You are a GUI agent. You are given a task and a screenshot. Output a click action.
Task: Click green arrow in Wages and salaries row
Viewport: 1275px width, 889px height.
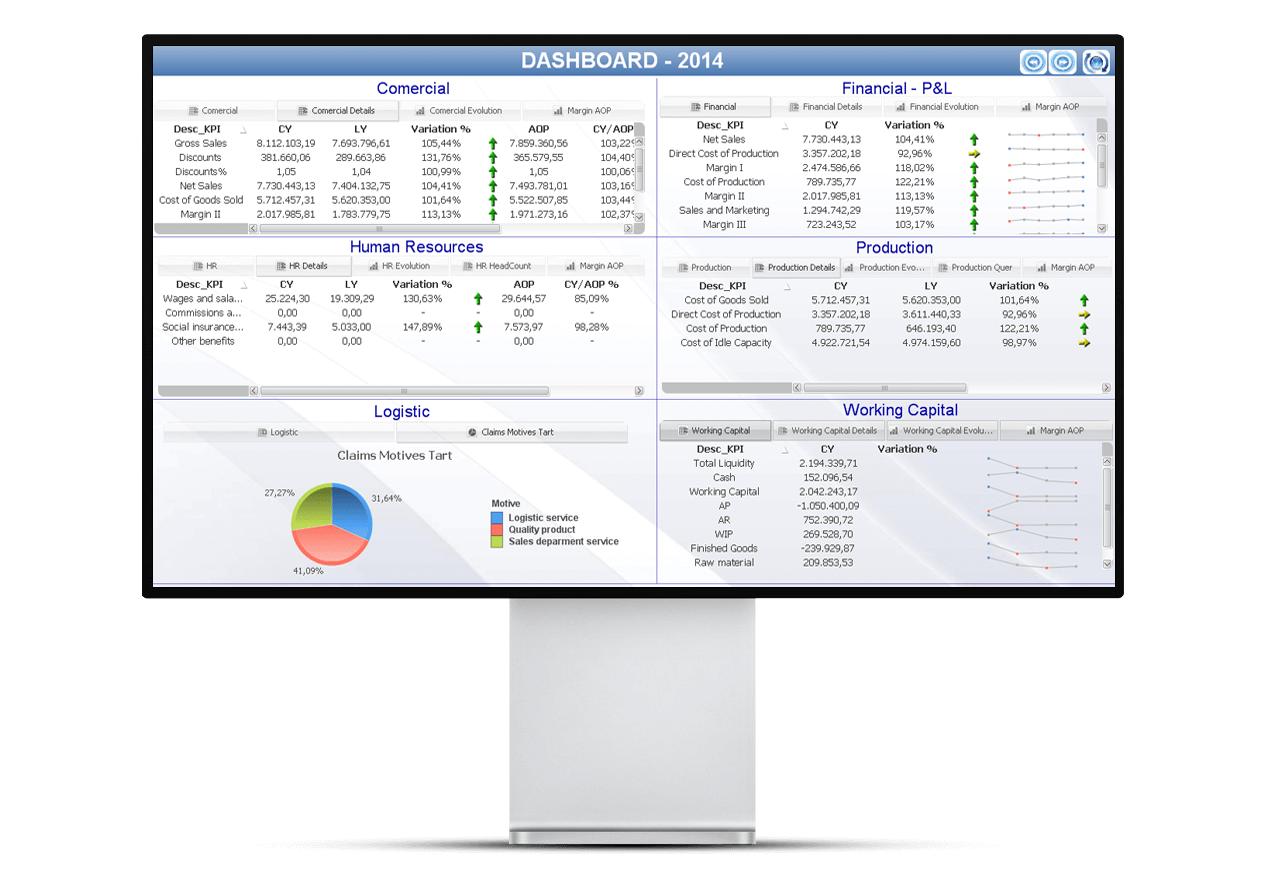click(x=478, y=299)
